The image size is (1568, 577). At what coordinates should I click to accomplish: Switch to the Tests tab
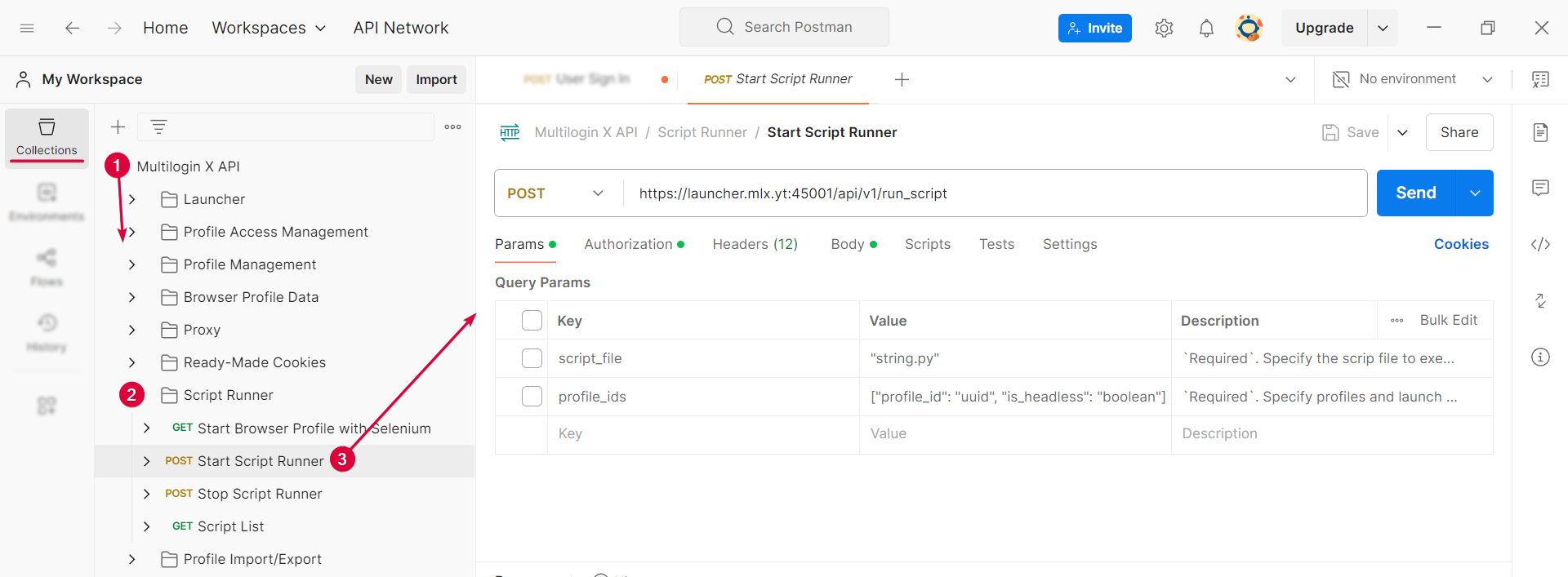coord(996,244)
